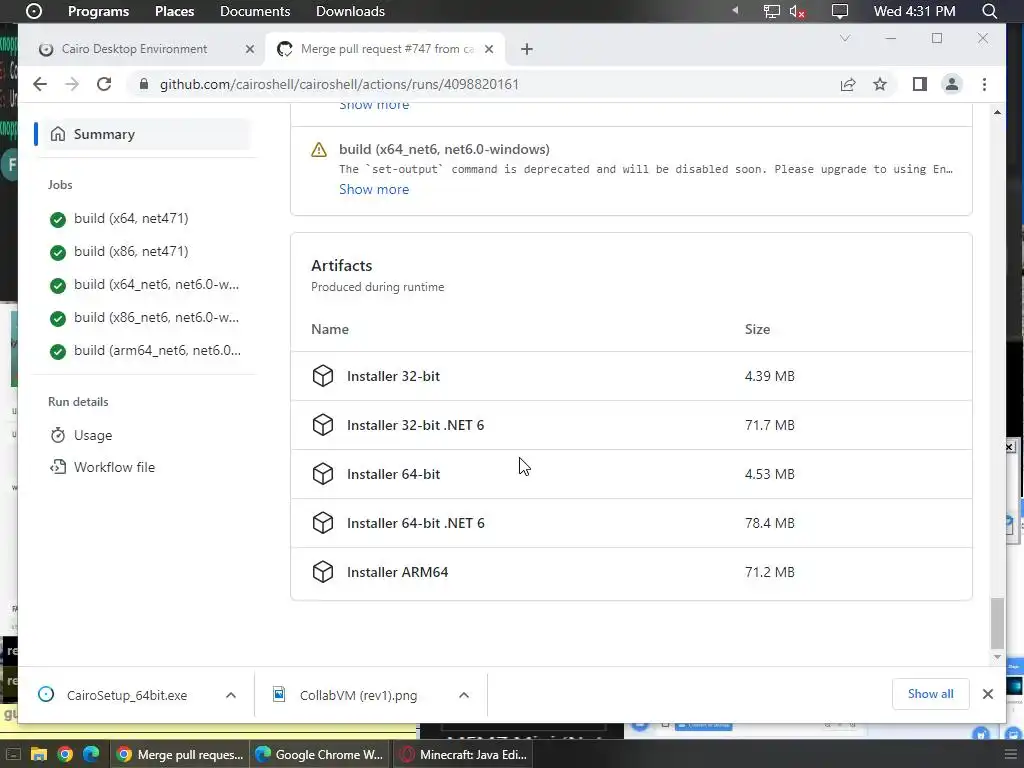Open the Downloads menu

(350, 11)
